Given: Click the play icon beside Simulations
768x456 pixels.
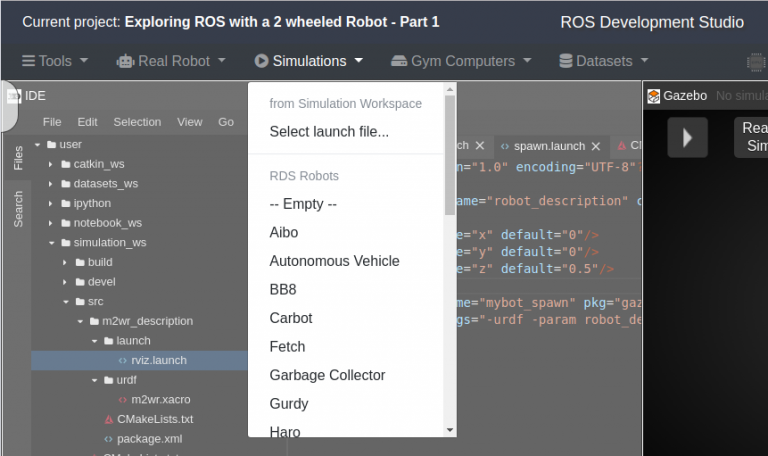Looking at the screenshot, I should coord(261,61).
